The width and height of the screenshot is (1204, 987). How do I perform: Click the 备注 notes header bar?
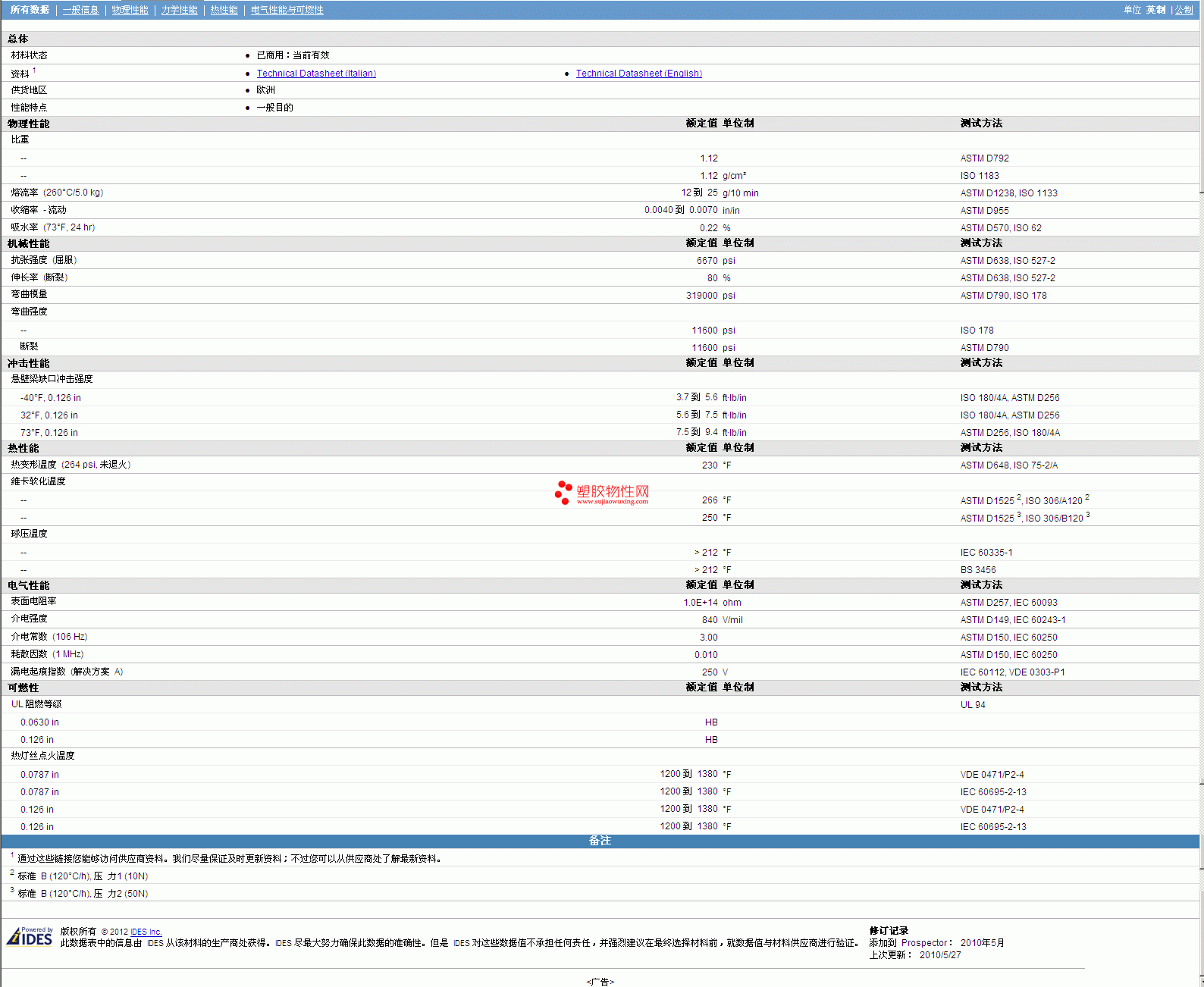[600, 841]
